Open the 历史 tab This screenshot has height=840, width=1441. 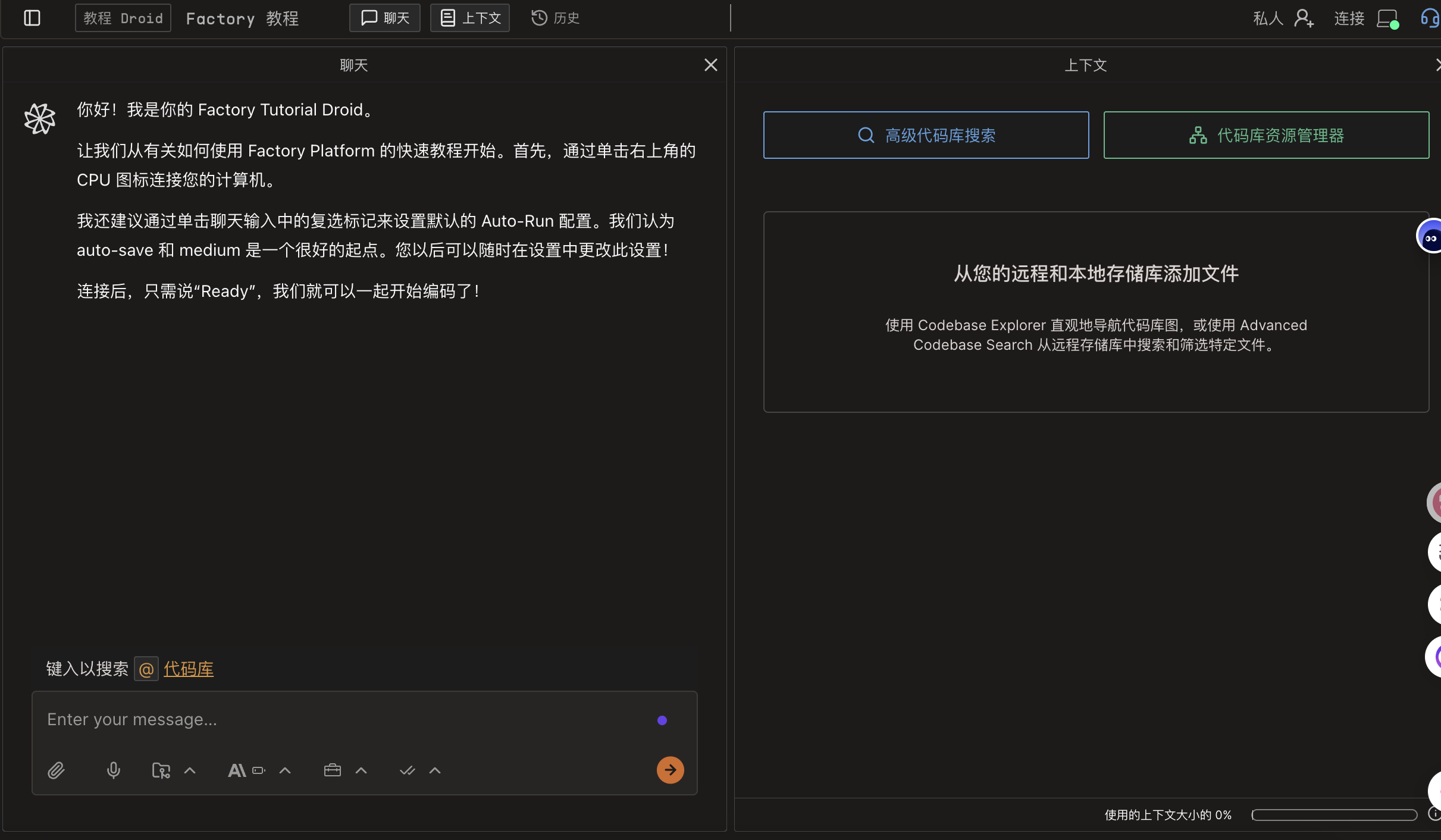(555, 18)
